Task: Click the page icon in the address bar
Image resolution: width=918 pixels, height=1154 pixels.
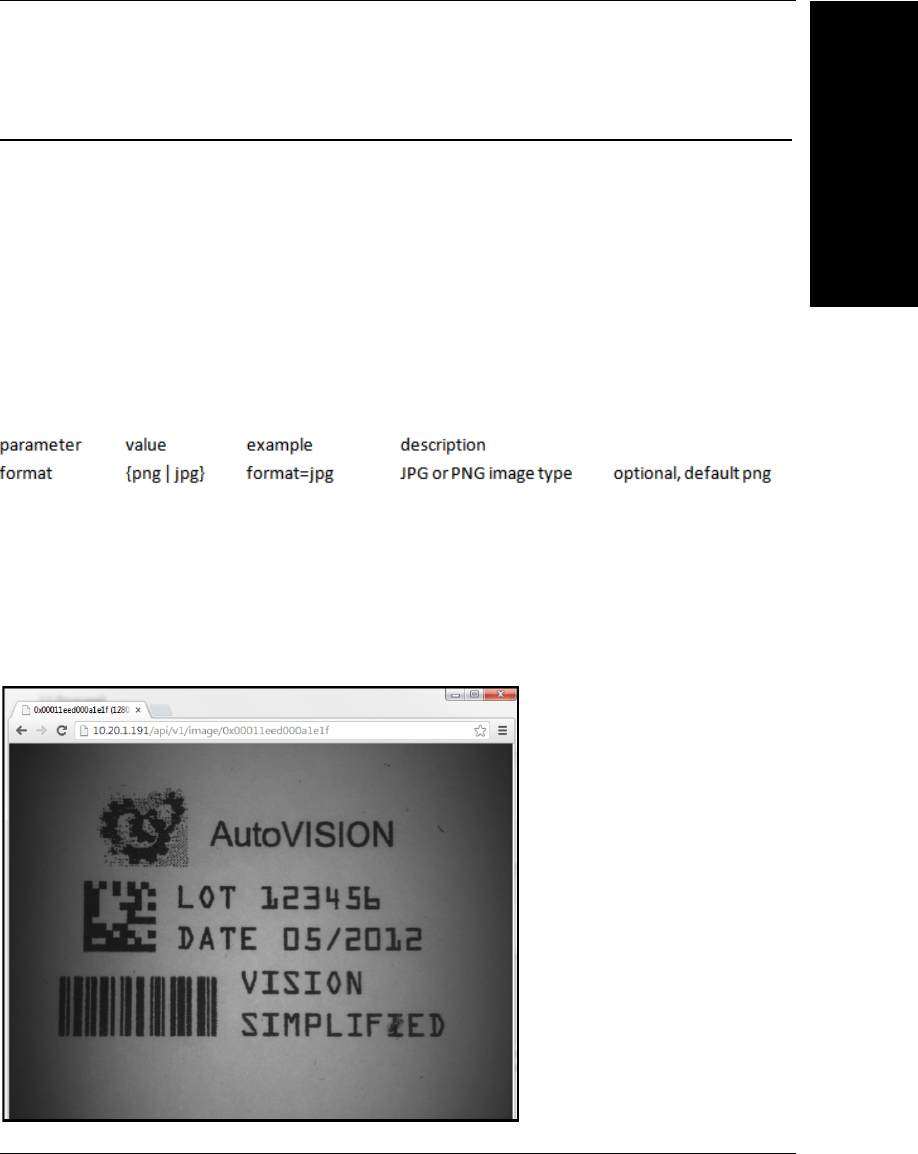Action: click(x=84, y=731)
